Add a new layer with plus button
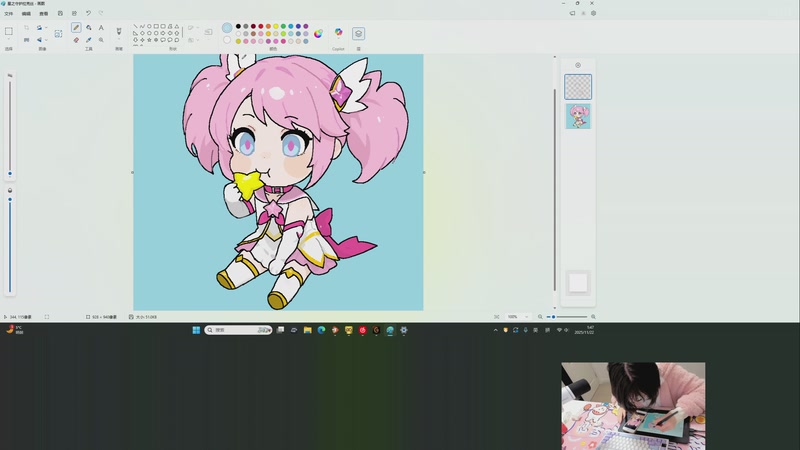The image size is (800, 450). tap(578, 65)
